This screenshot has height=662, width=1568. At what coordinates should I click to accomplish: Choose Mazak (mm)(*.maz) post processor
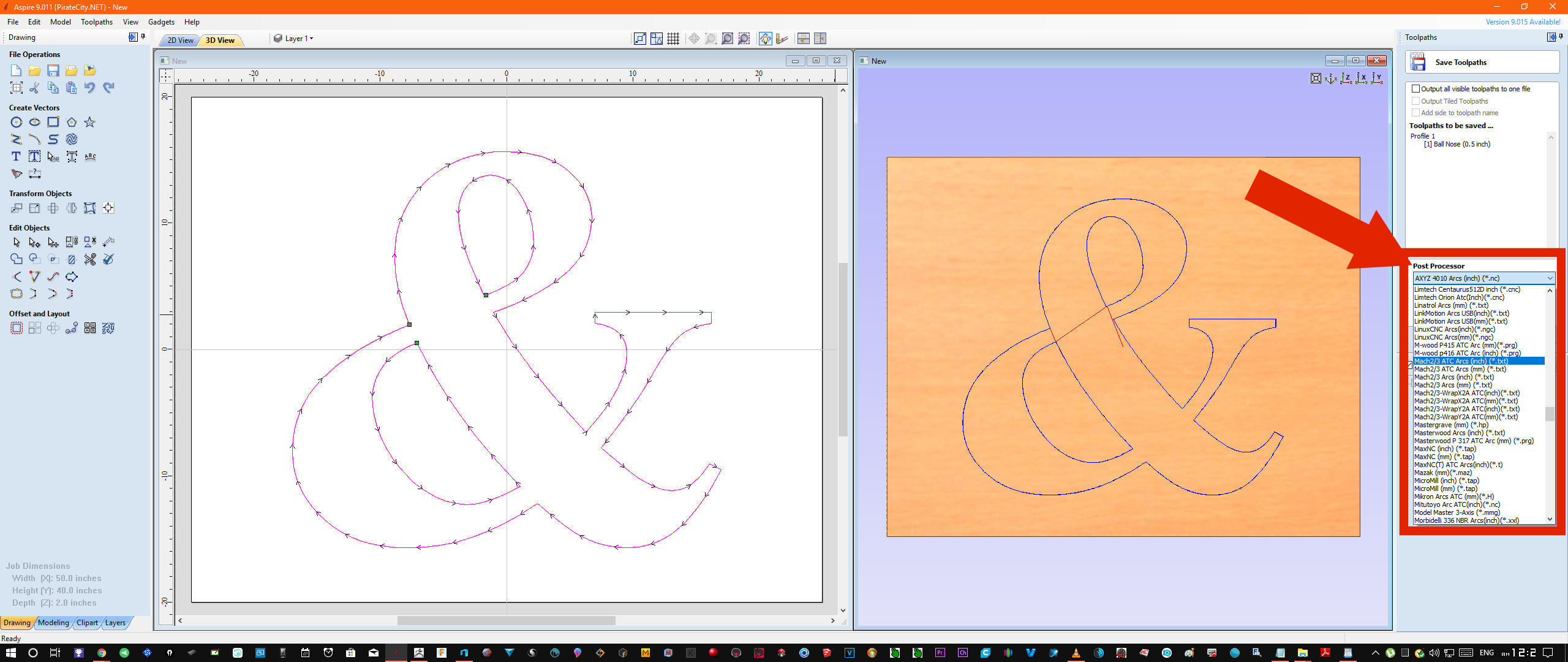click(1479, 473)
